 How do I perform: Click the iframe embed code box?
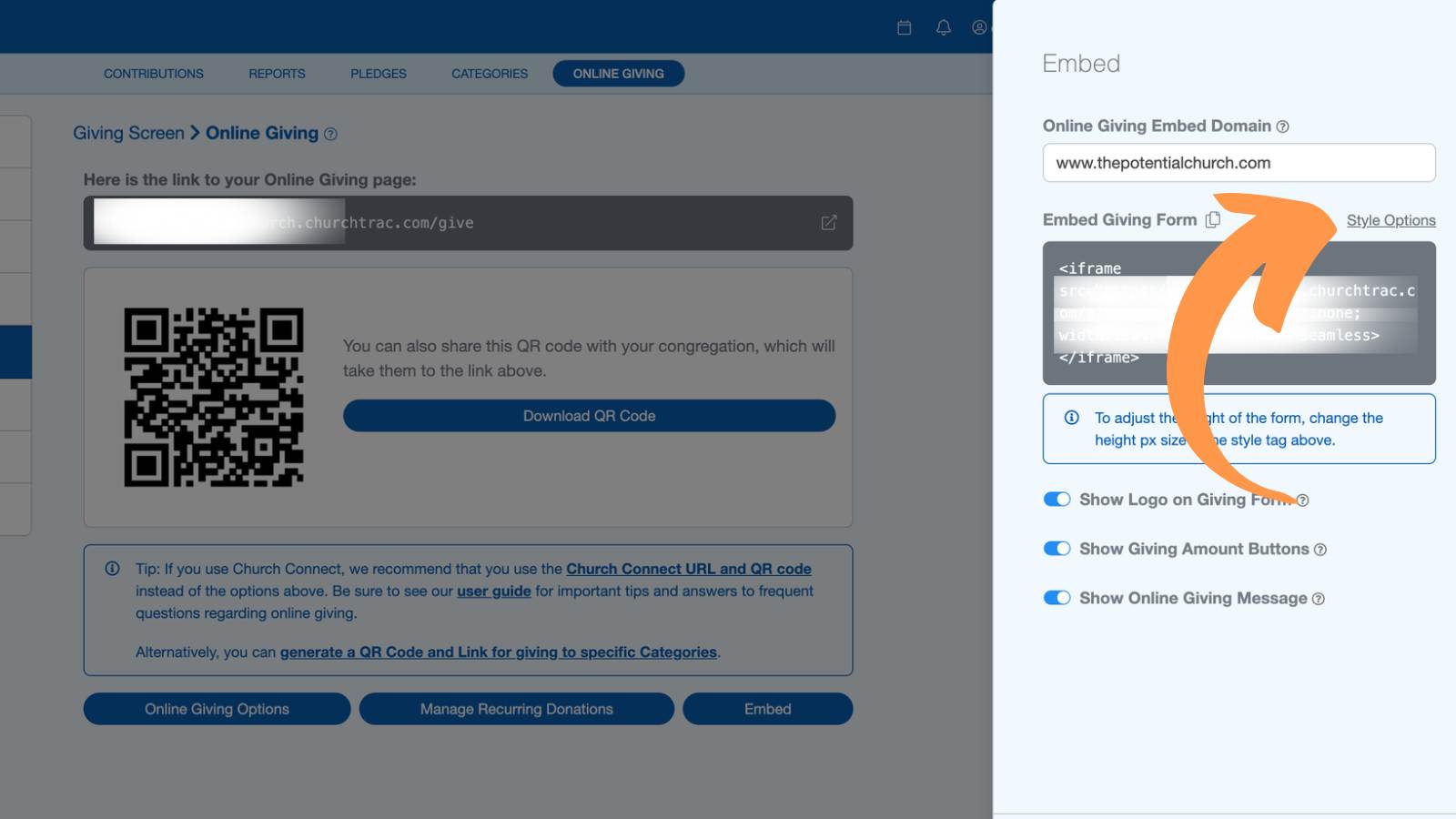click(1239, 313)
